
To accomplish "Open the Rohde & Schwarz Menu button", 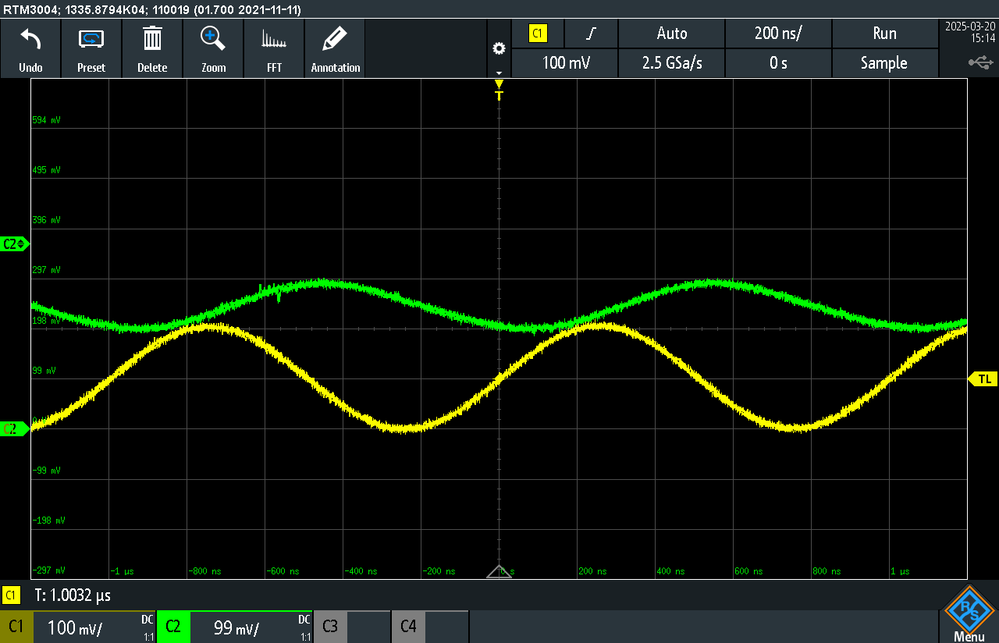I will coord(969,614).
